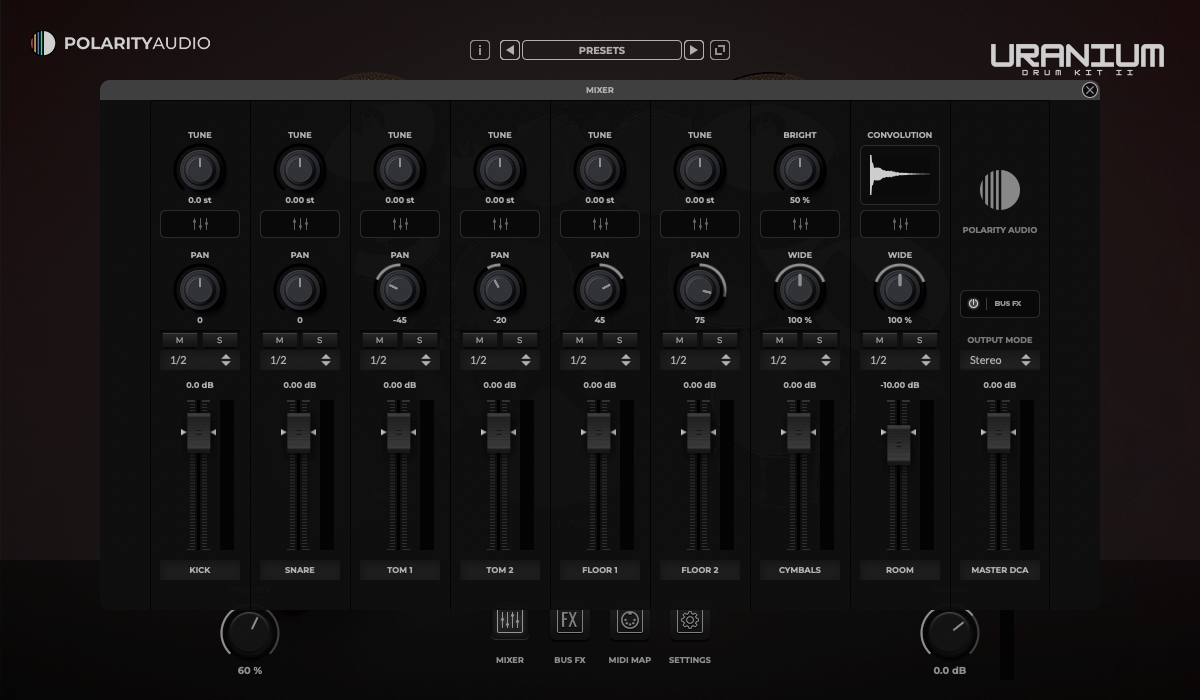The width and height of the screenshot is (1200, 700).
Task: Click the Polarity Audio logo in mixer
Action: coord(1000,190)
